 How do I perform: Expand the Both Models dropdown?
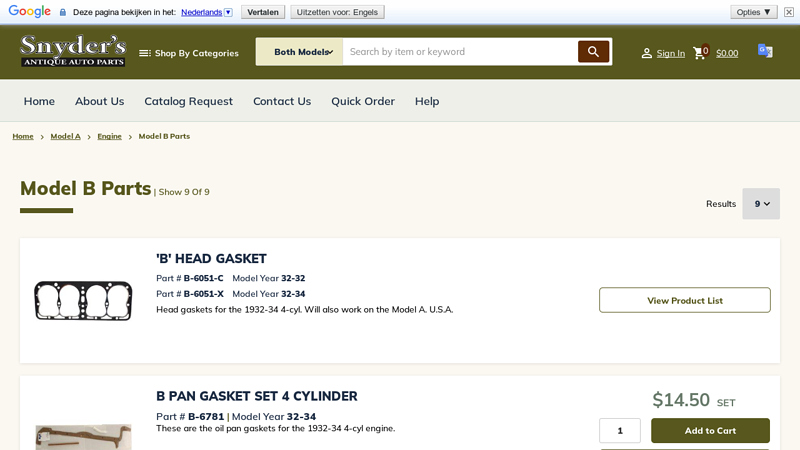click(x=300, y=52)
